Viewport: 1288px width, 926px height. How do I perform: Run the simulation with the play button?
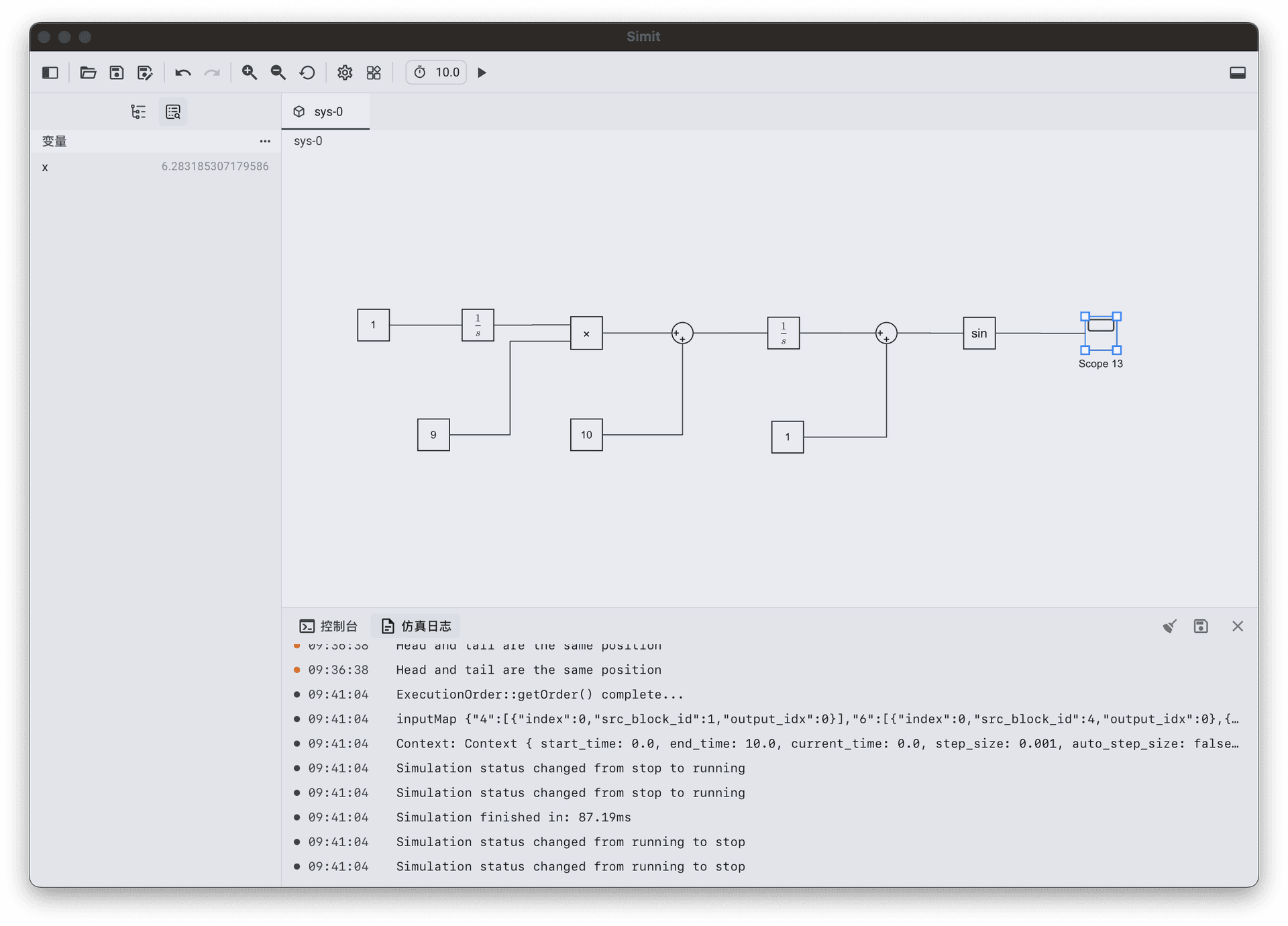tap(482, 72)
